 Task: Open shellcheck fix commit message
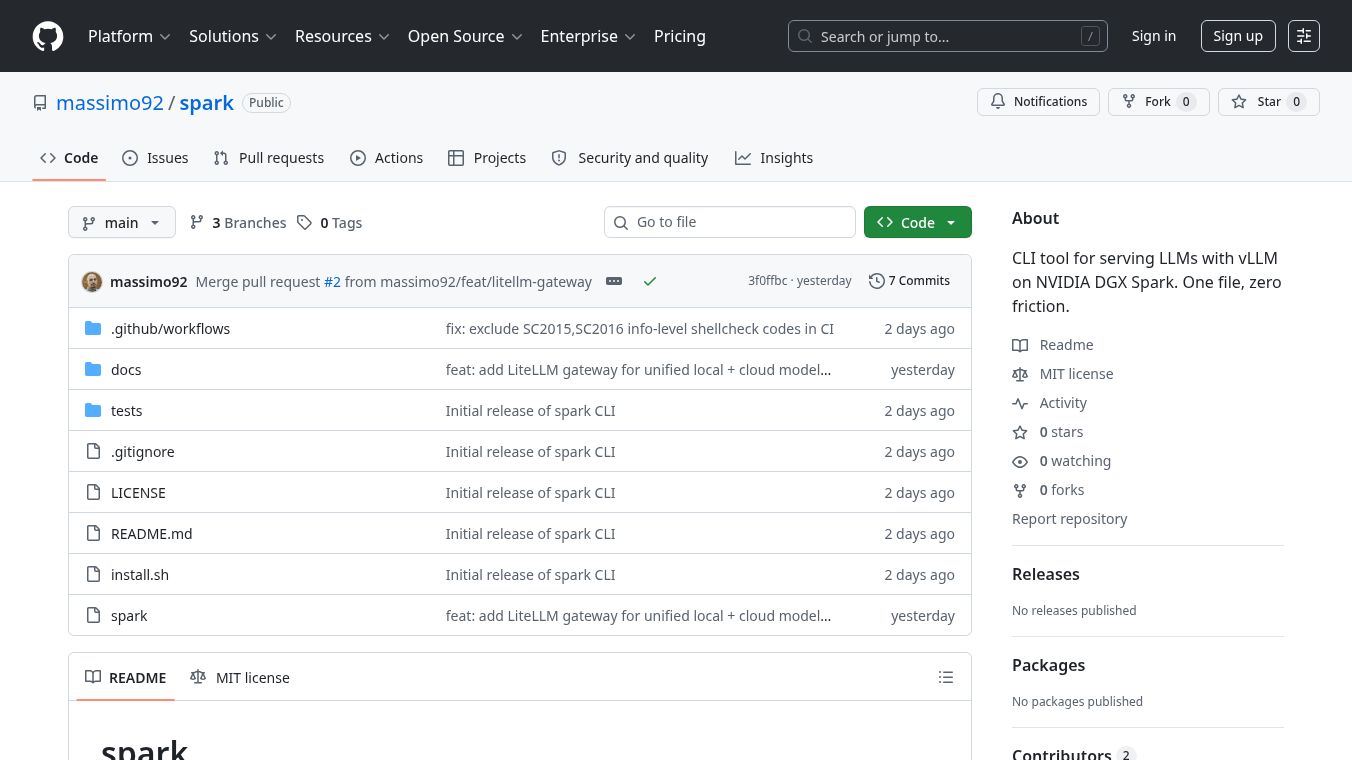pos(640,328)
